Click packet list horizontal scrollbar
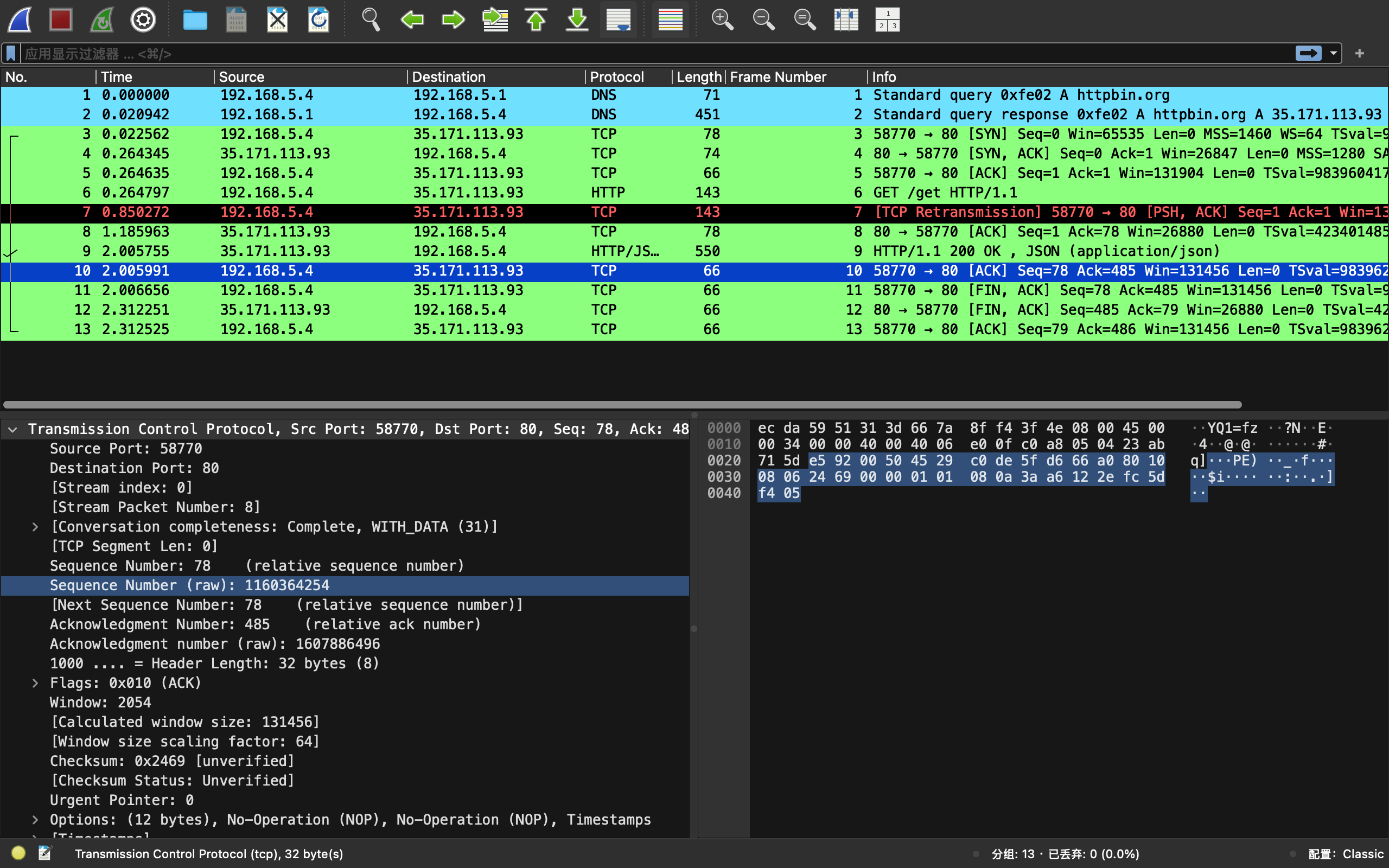Screen dimensions: 1389x868 point(622,405)
